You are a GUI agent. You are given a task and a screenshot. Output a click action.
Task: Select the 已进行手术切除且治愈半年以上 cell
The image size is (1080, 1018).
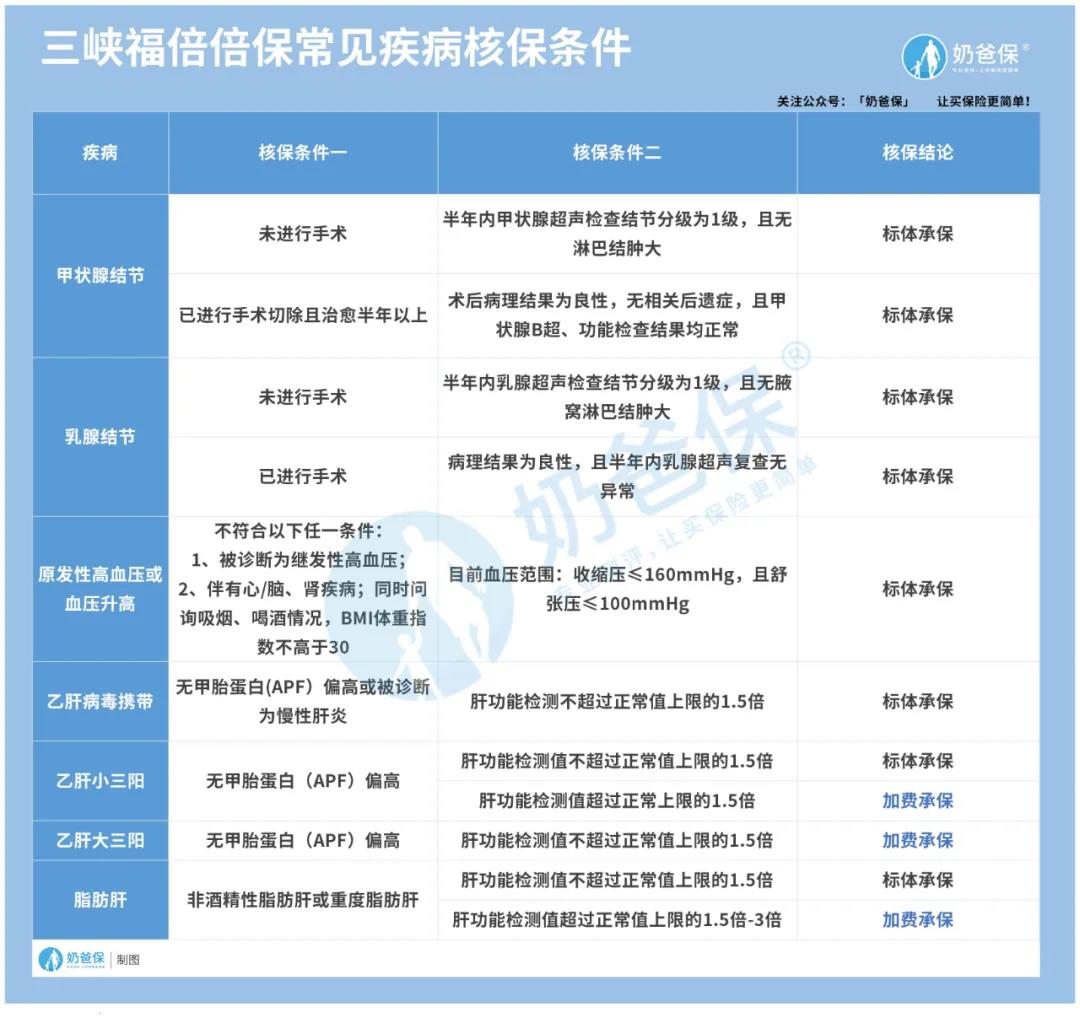(303, 315)
